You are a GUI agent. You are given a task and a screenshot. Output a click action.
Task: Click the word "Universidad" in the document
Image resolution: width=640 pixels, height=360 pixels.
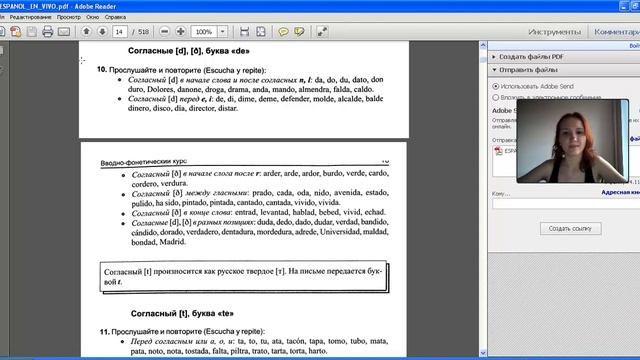click(340, 232)
